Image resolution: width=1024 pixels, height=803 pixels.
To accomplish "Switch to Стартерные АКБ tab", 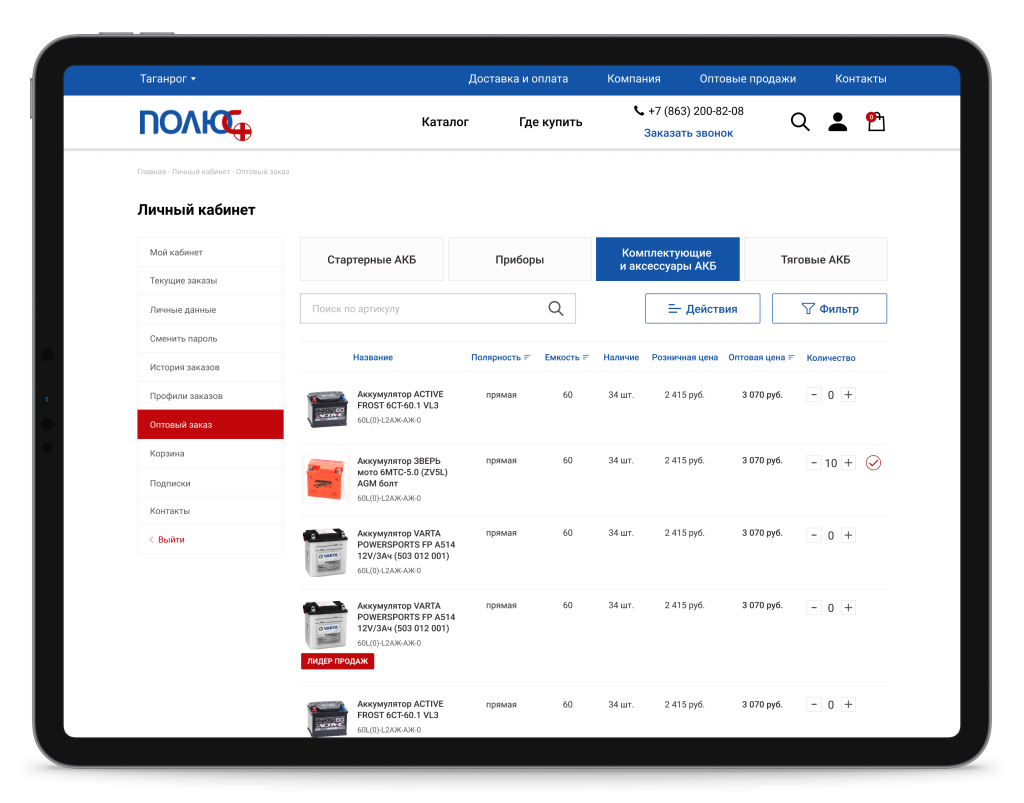I will pyautogui.click(x=372, y=259).
